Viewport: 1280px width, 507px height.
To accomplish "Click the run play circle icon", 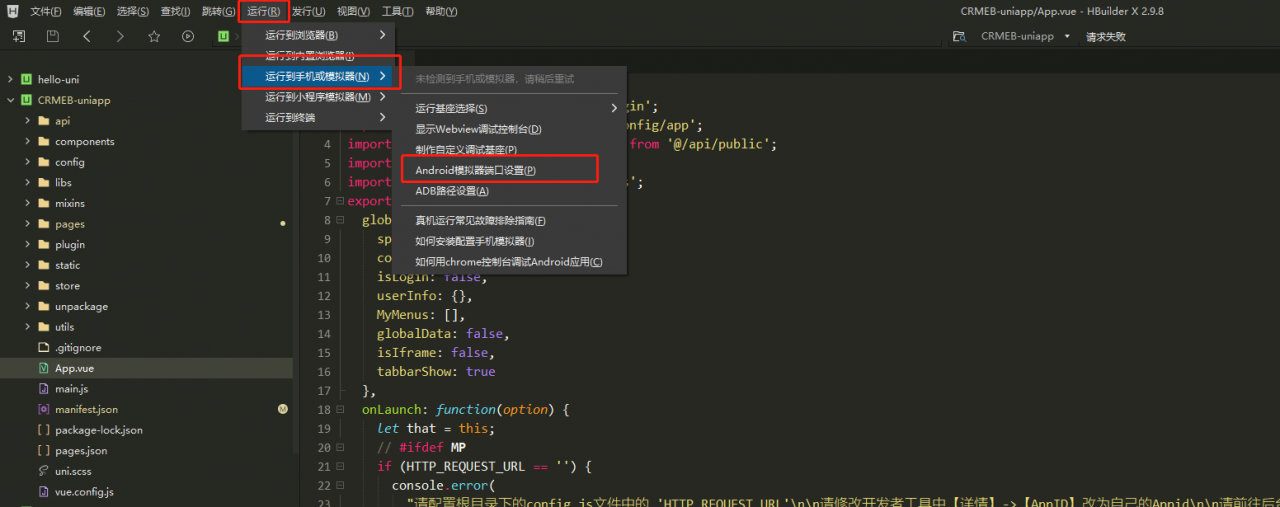I will click(x=188, y=36).
